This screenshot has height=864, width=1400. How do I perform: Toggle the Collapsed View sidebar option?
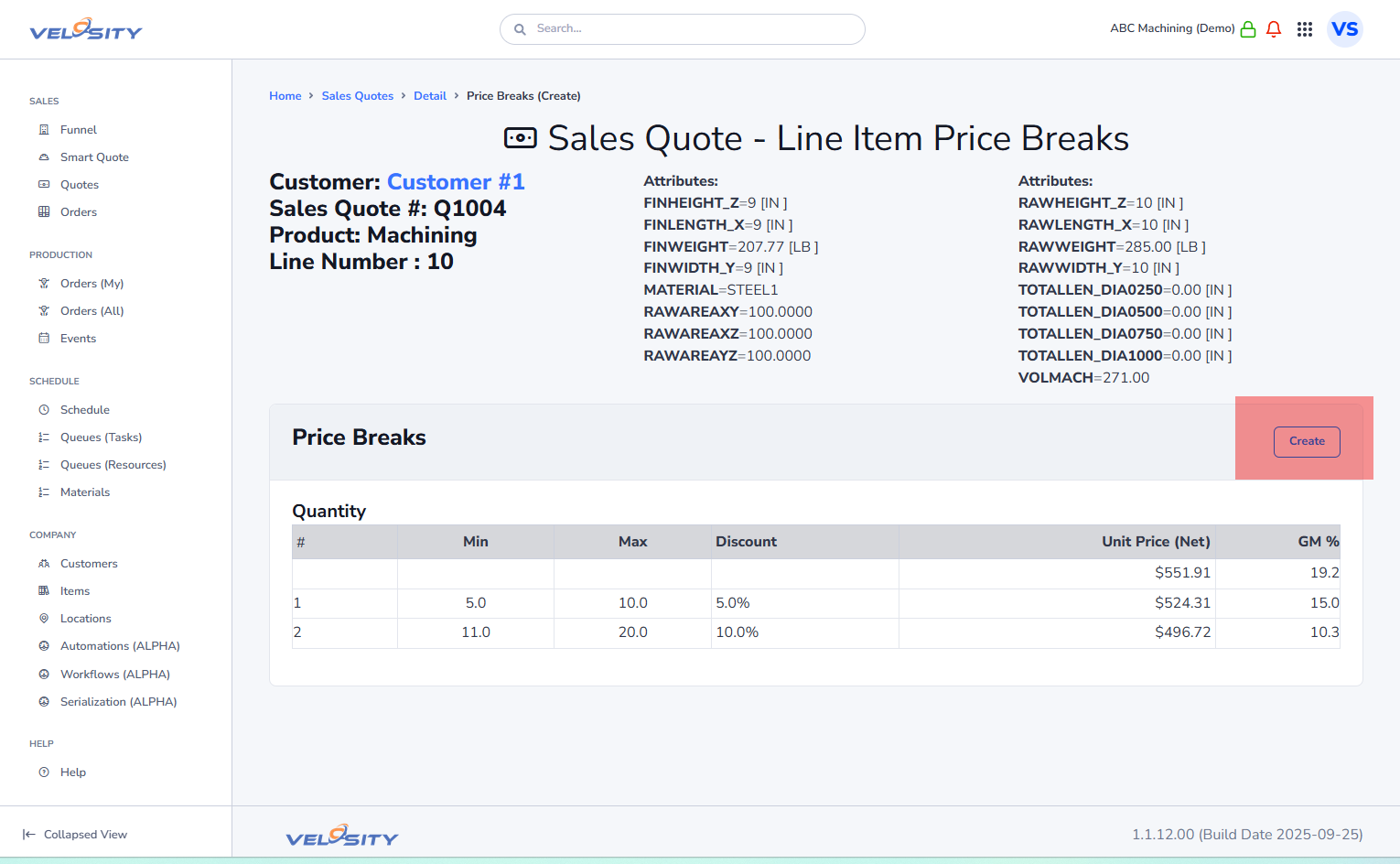(75, 835)
